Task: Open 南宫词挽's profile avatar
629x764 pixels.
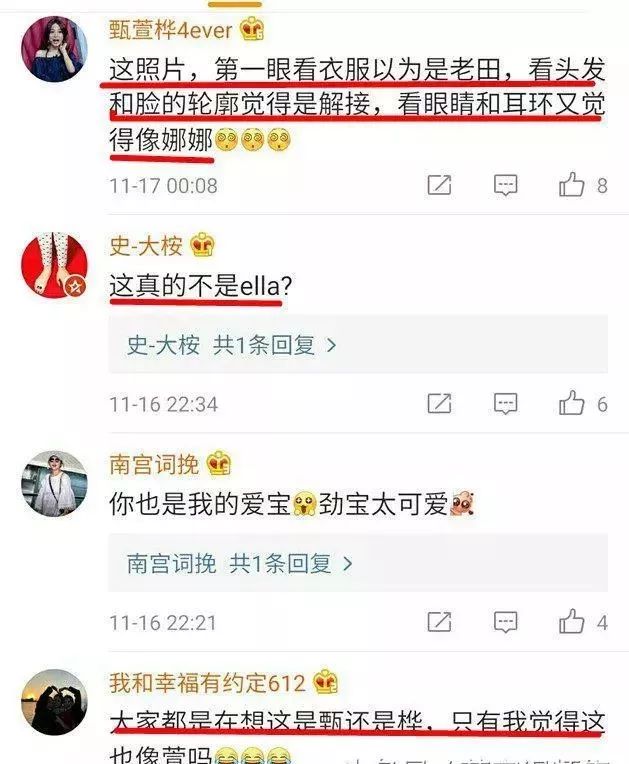Action: coord(54,483)
